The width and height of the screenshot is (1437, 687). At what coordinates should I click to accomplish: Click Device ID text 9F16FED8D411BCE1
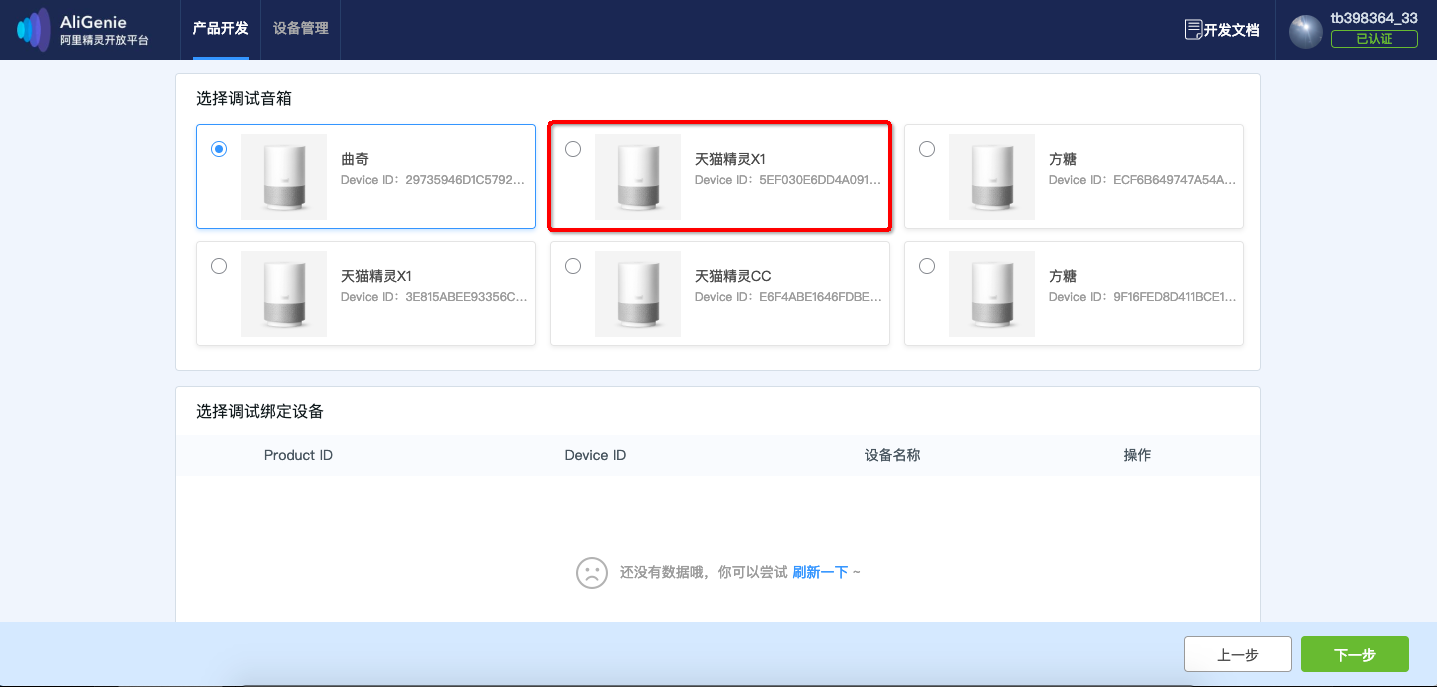tap(1142, 297)
